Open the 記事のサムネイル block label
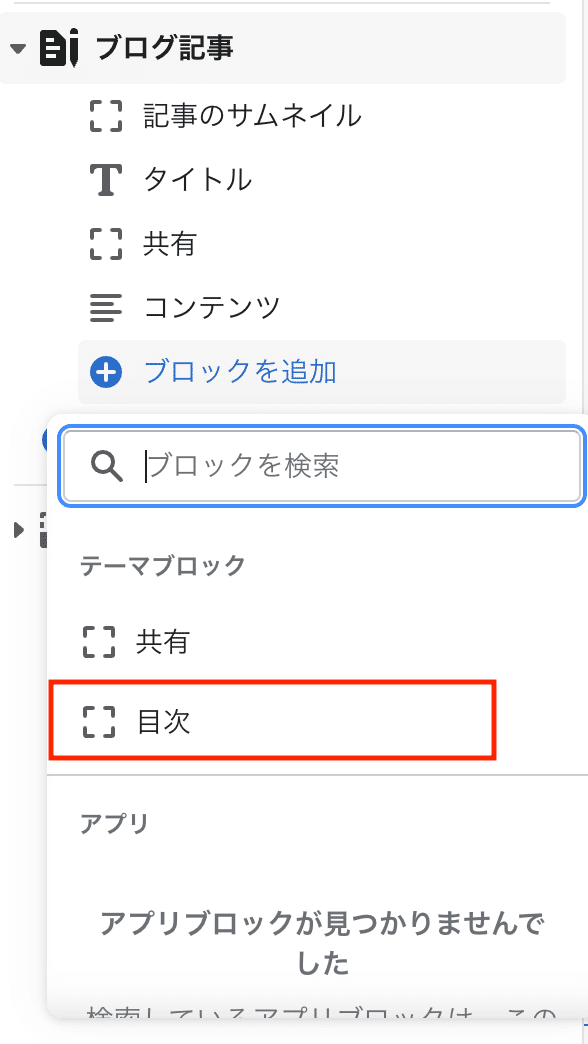 (252, 116)
